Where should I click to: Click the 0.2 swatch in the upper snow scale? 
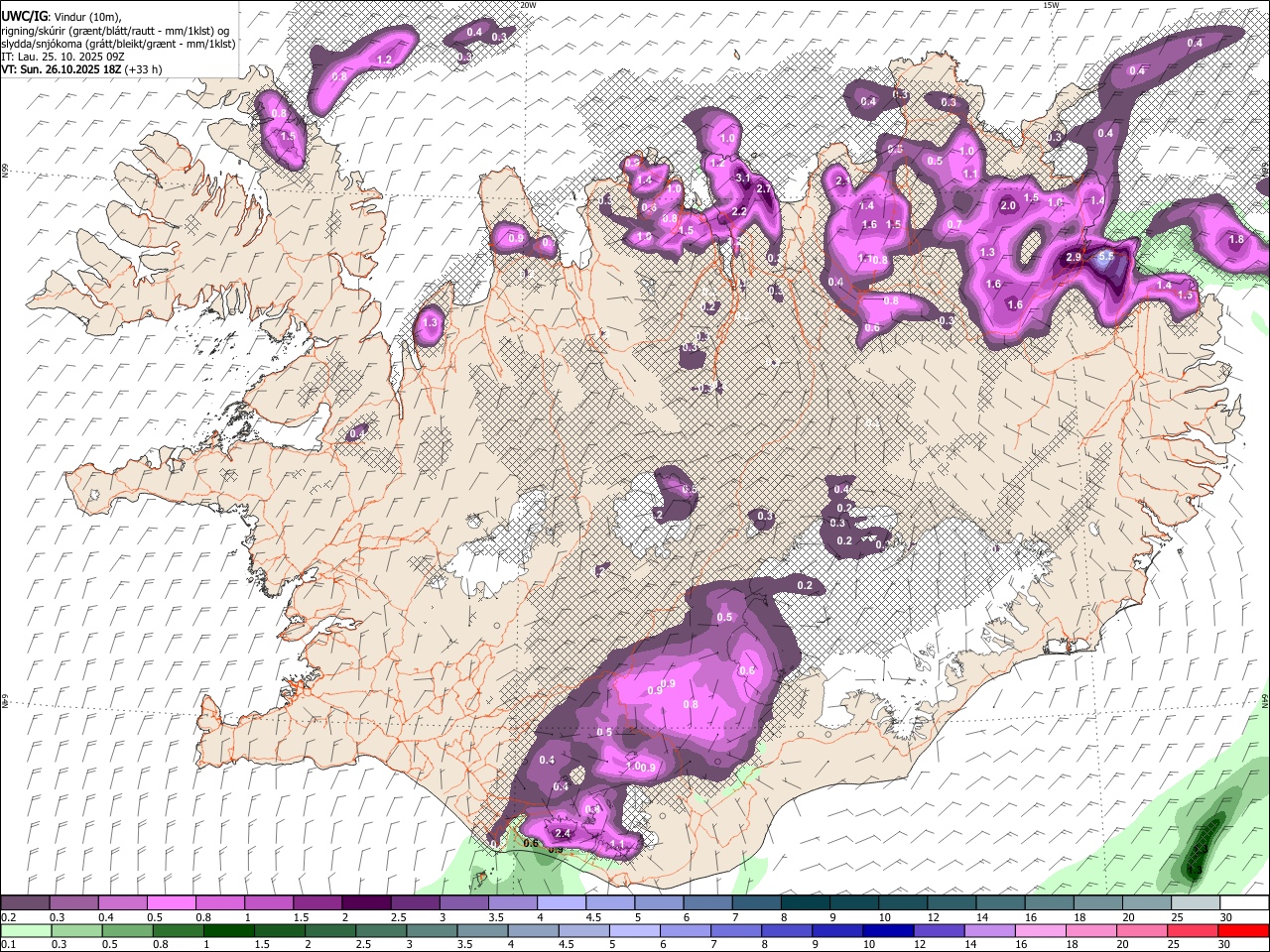[x=25, y=903]
